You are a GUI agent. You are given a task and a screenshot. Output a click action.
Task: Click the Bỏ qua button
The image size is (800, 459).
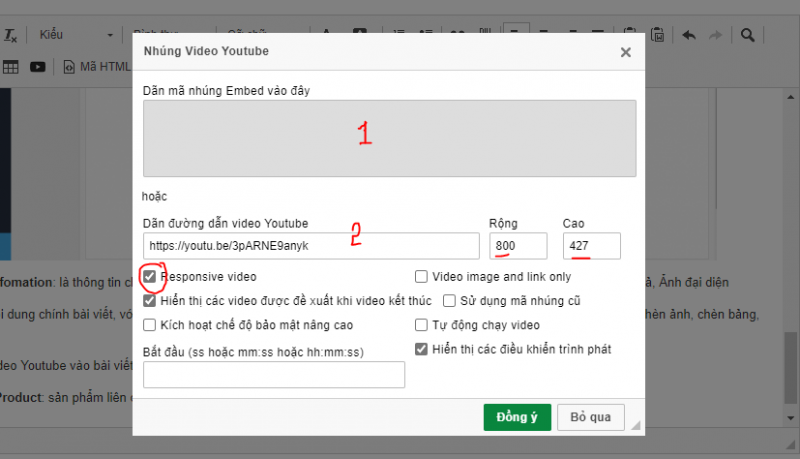(x=590, y=417)
